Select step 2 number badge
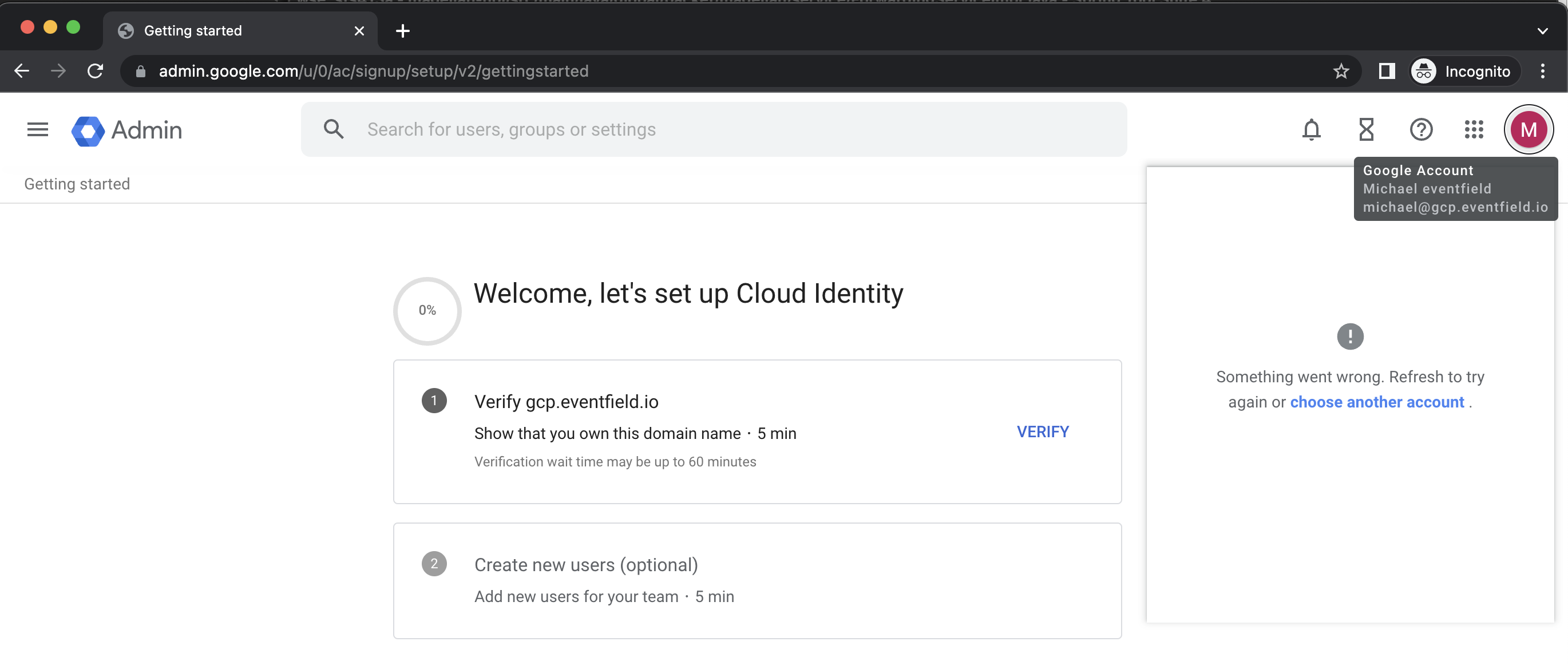Screen dimensions: 1568x665 pyautogui.click(x=434, y=563)
